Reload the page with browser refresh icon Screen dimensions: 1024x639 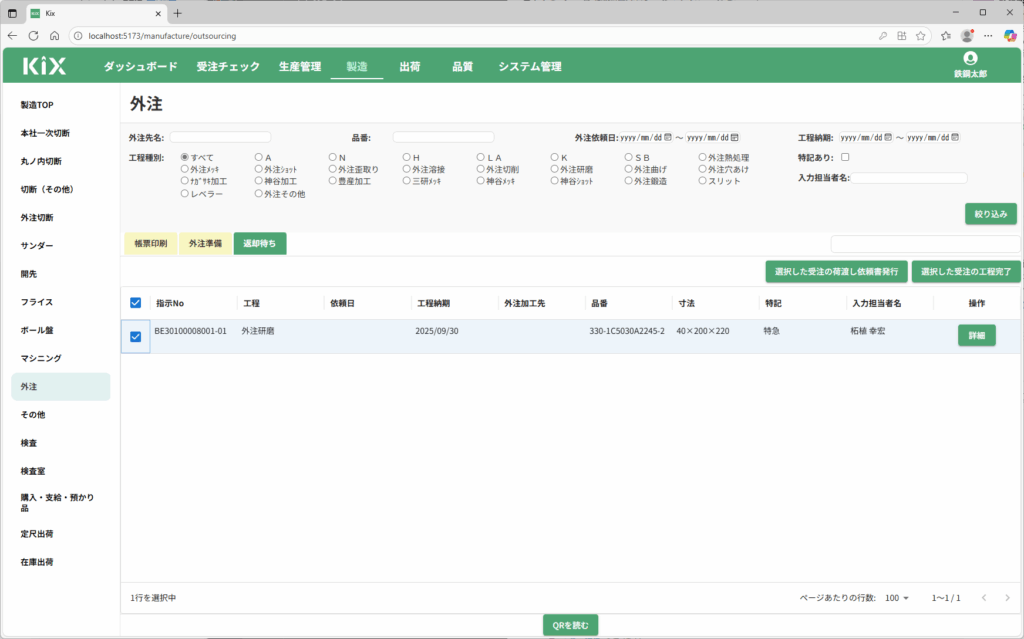pyautogui.click(x=33, y=35)
